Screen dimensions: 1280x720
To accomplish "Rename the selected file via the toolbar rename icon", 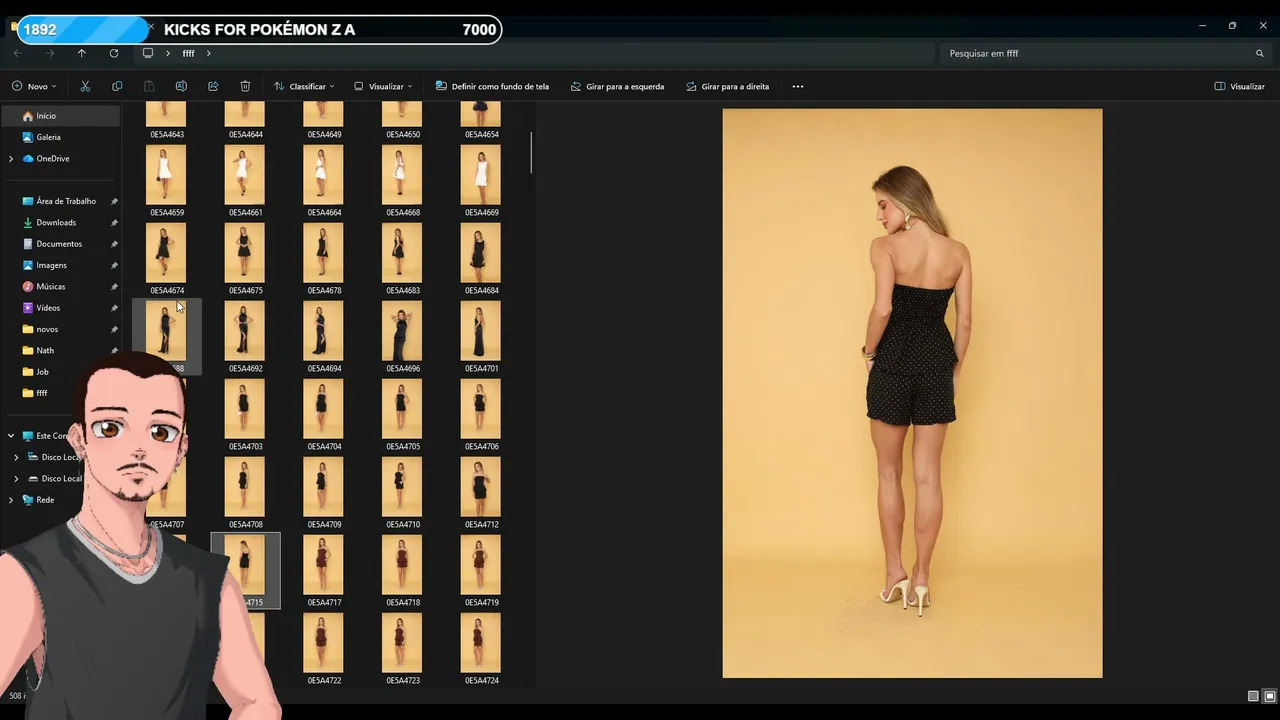I will [181, 86].
